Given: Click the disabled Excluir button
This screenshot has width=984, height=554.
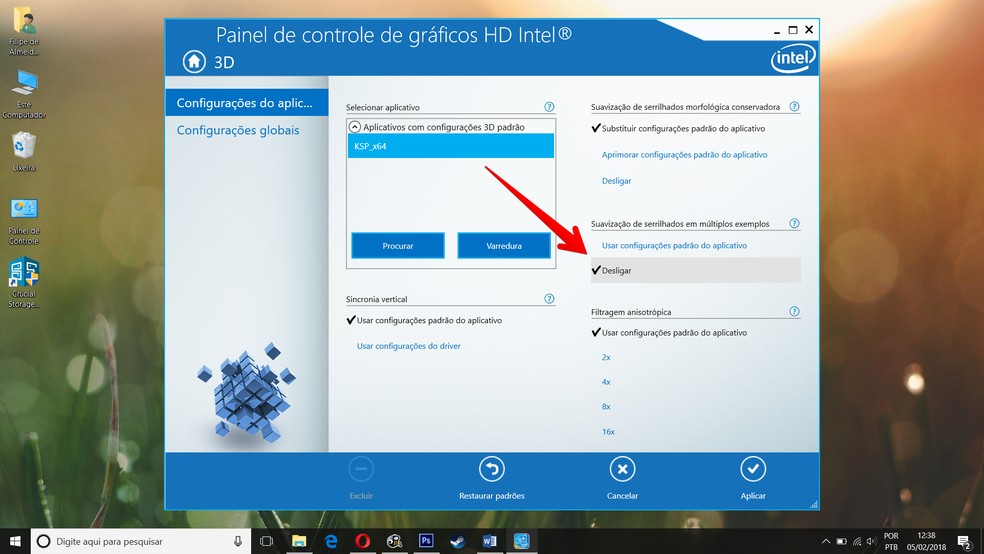Looking at the screenshot, I should [x=361, y=478].
